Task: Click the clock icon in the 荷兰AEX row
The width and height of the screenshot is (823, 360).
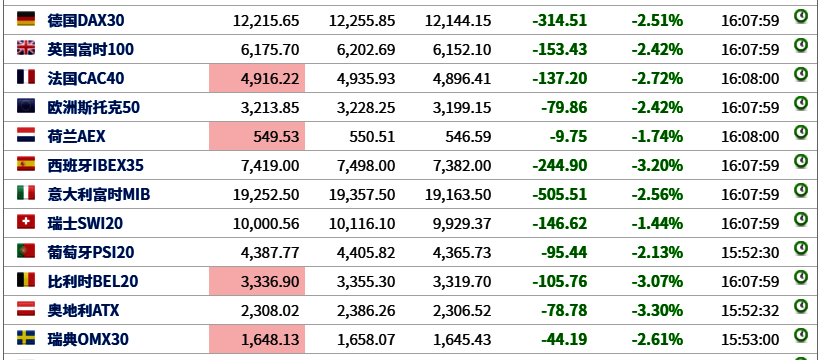Action: tap(800, 133)
